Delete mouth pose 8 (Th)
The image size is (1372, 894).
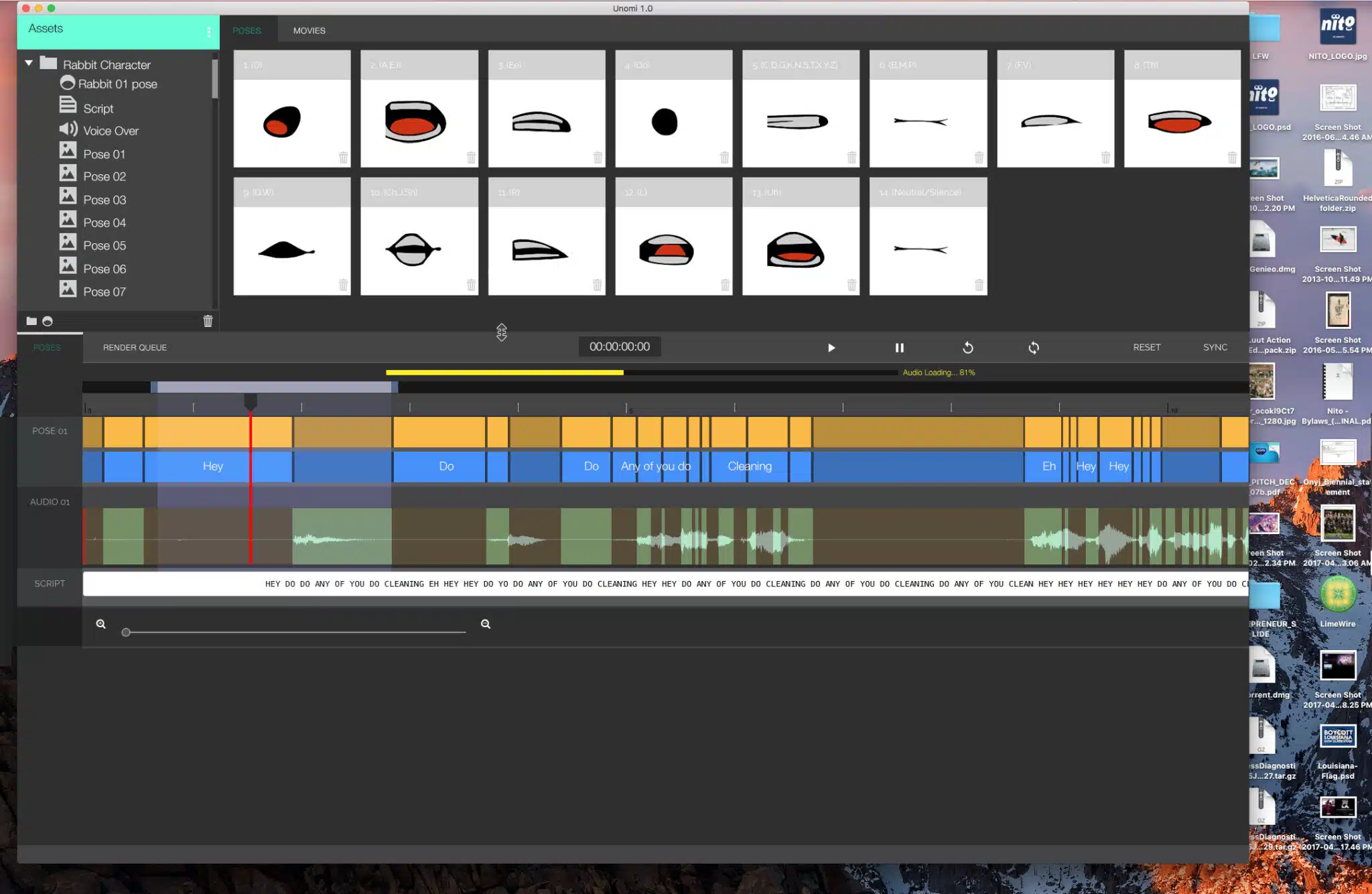[x=1232, y=157]
